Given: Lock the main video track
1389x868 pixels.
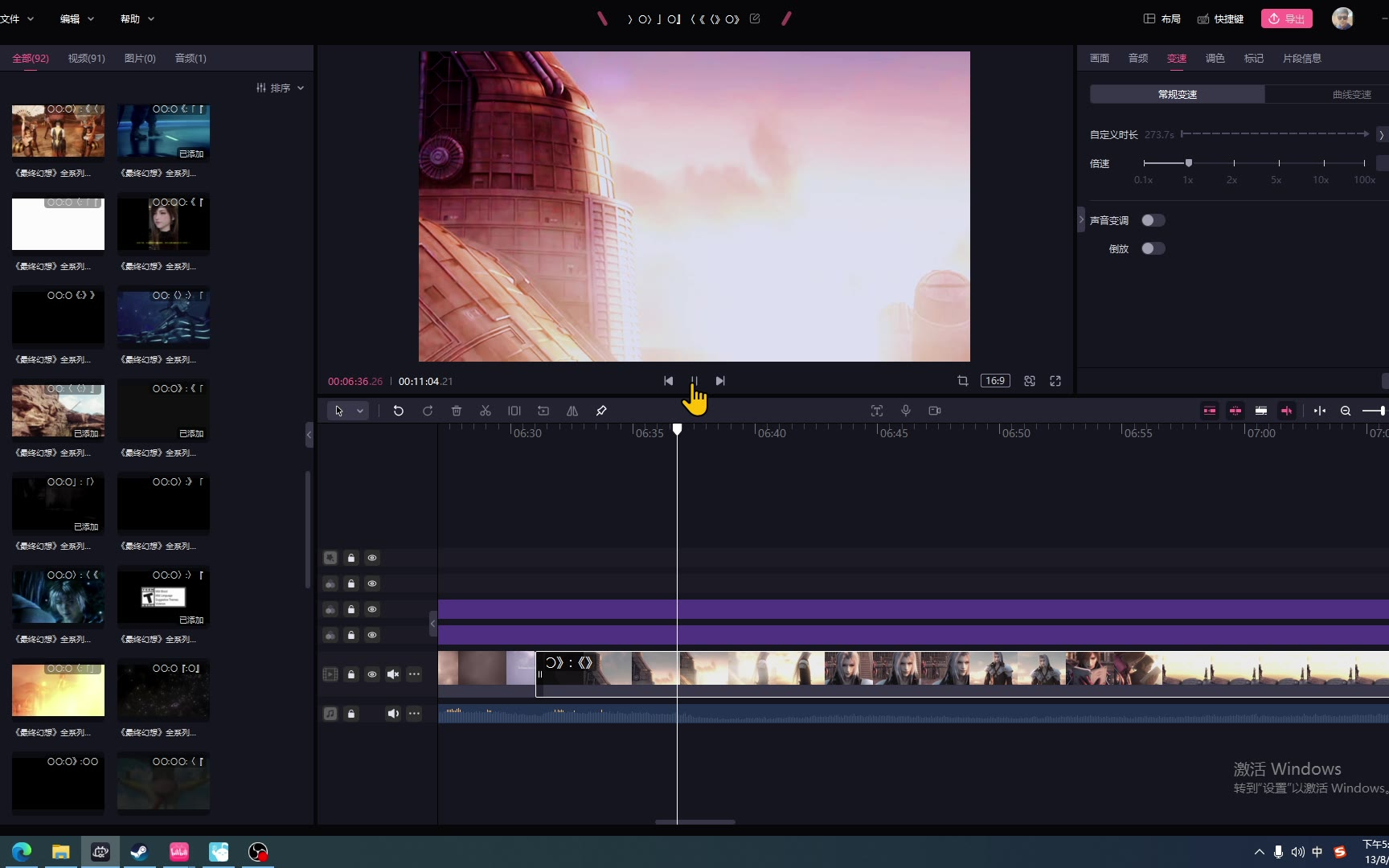Looking at the screenshot, I should [351, 674].
